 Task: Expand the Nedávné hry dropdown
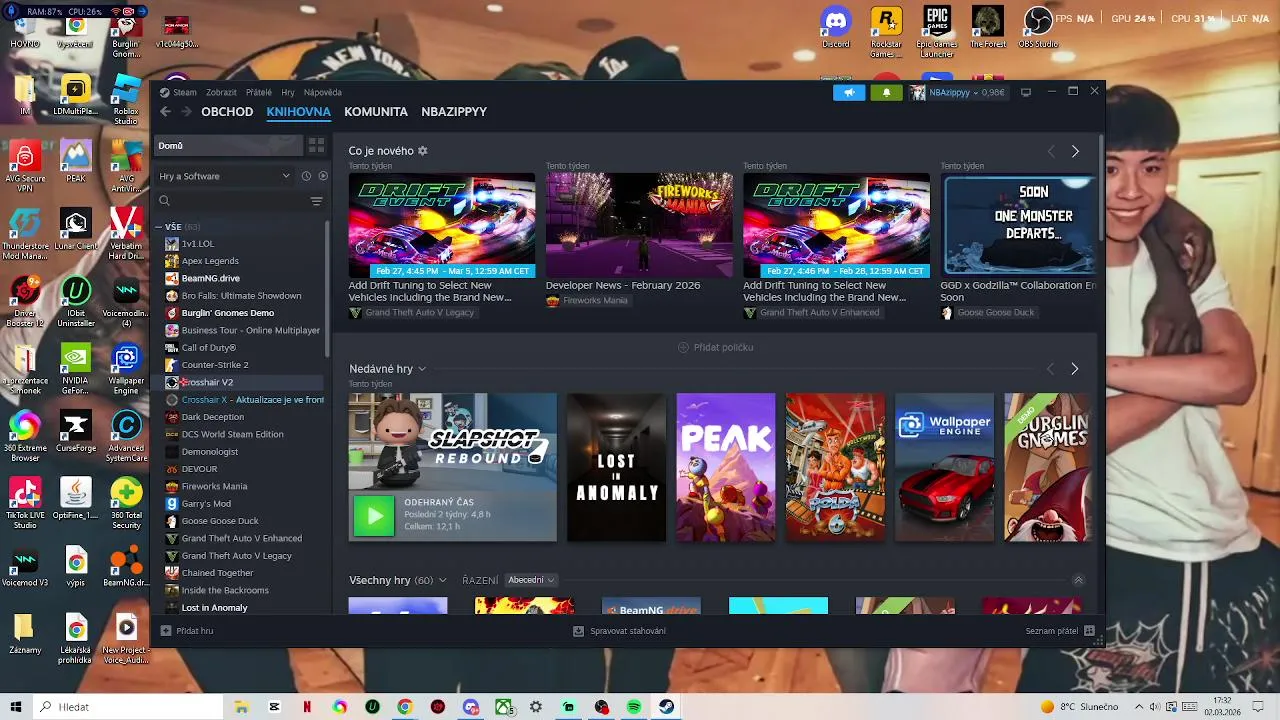[422, 369]
